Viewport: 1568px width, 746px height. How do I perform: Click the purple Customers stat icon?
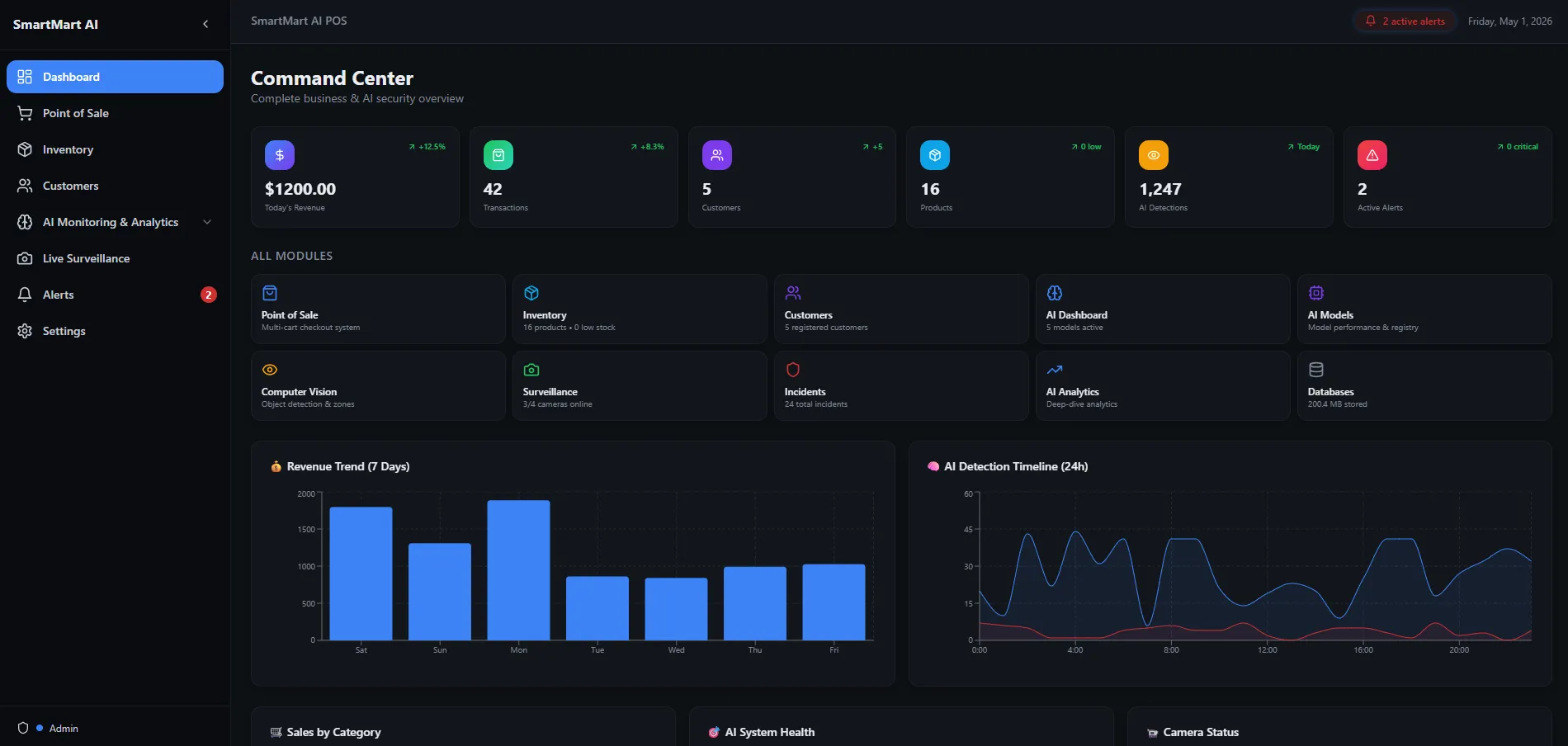[717, 155]
